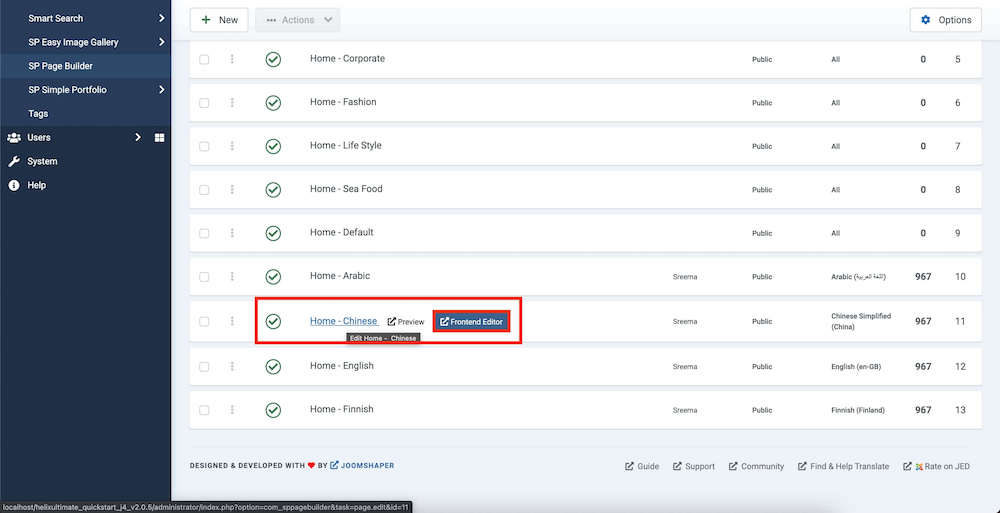Toggle published status of Home - Sea Food
The image size is (1000, 513).
(x=273, y=190)
